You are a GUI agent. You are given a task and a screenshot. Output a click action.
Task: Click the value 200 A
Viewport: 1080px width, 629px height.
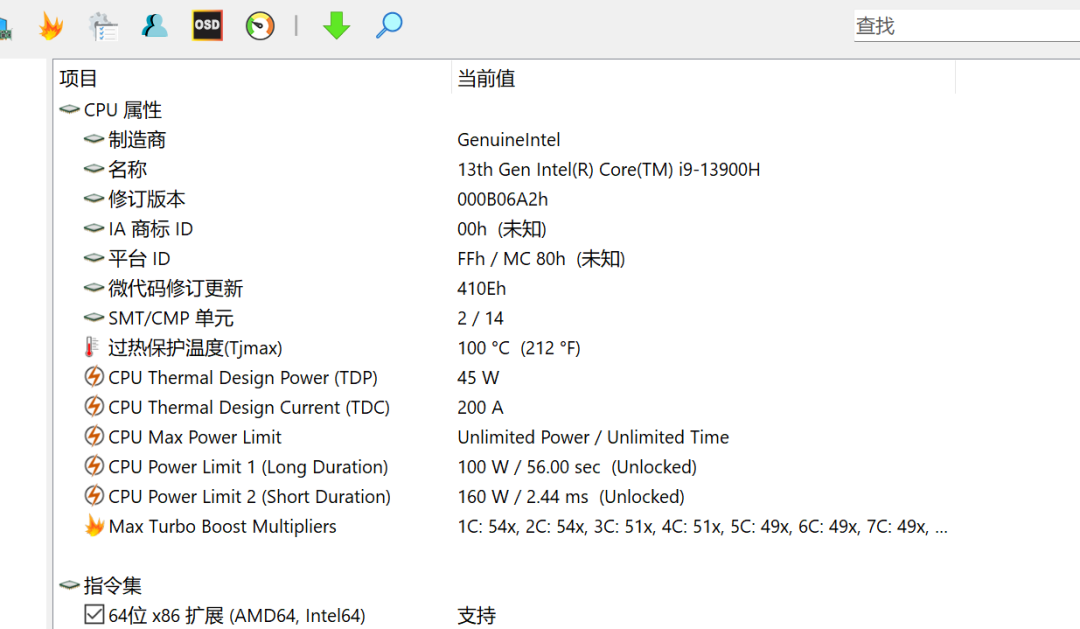point(480,407)
